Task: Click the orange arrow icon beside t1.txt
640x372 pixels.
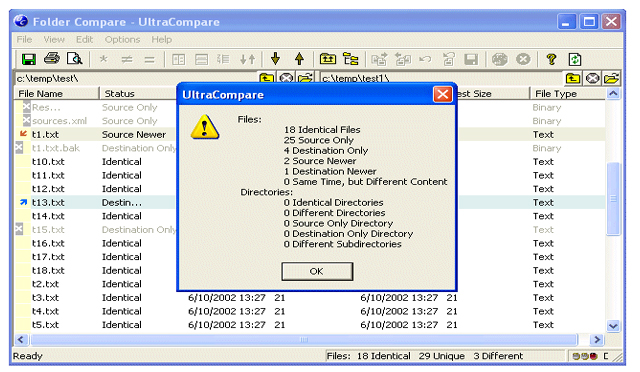Action: coord(23,134)
